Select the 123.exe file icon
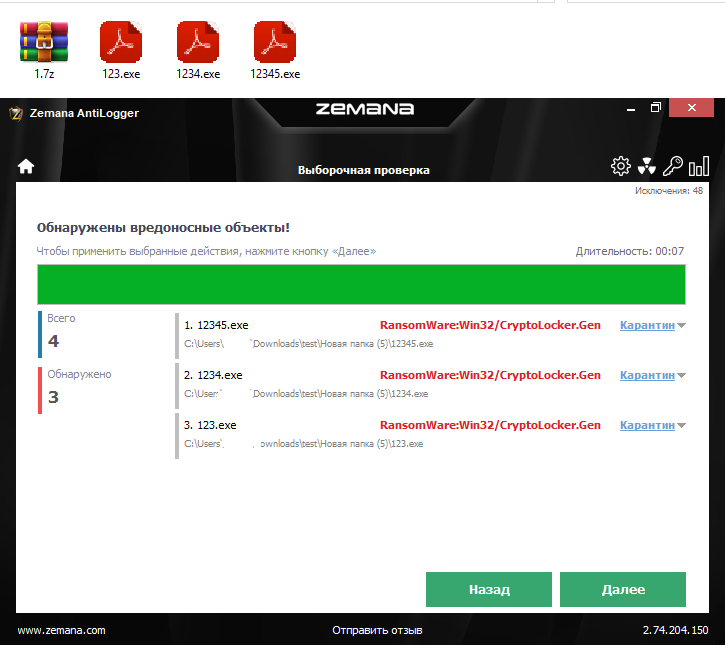 [121, 42]
